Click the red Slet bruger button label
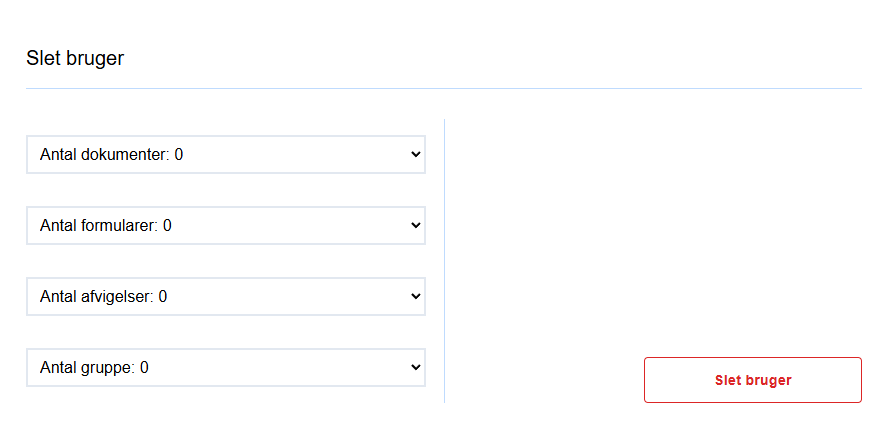 click(x=753, y=381)
